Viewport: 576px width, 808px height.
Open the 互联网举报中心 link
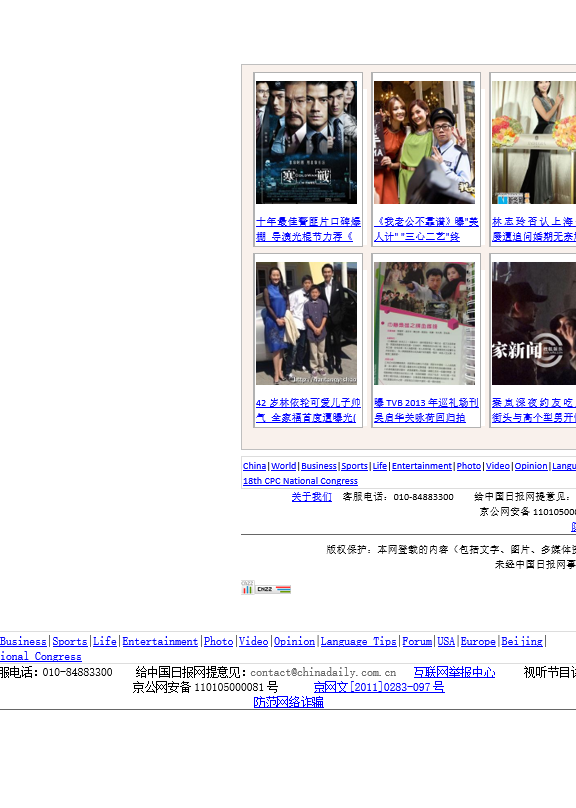point(454,672)
